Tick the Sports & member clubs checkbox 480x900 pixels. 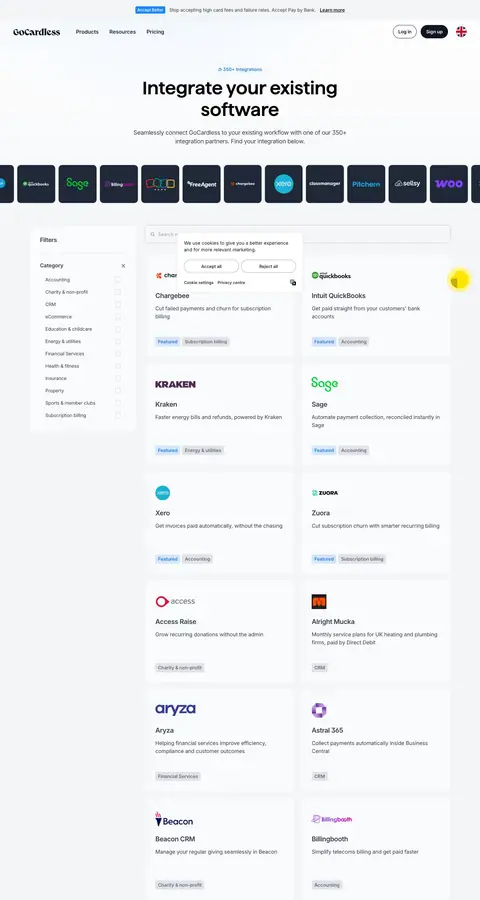[118, 403]
